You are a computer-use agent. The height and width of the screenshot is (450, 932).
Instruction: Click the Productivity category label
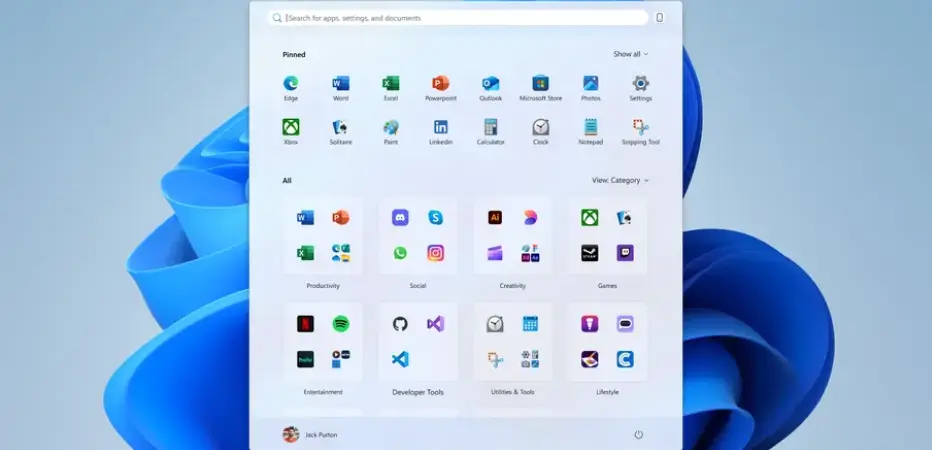(x=323, y=286)
